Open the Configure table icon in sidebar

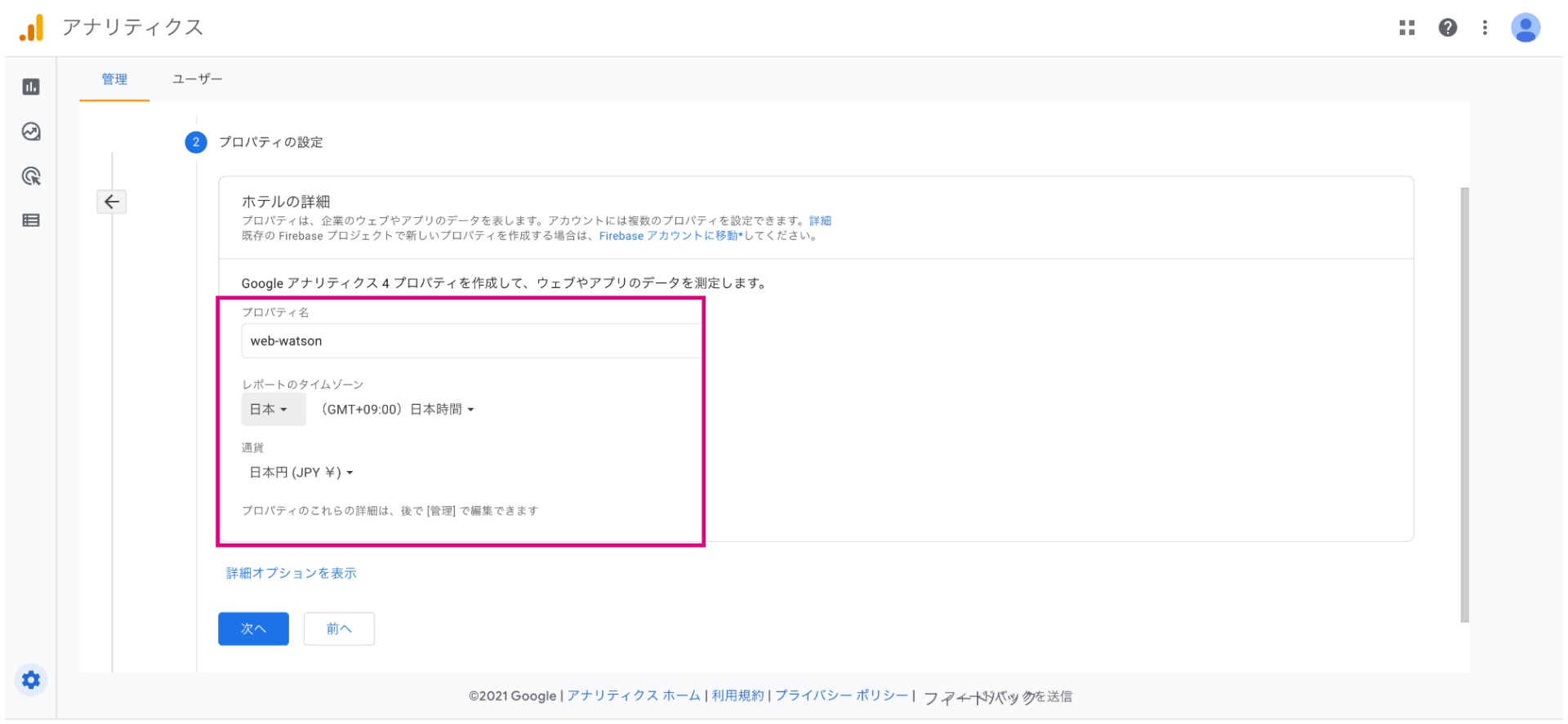[31, 220]
